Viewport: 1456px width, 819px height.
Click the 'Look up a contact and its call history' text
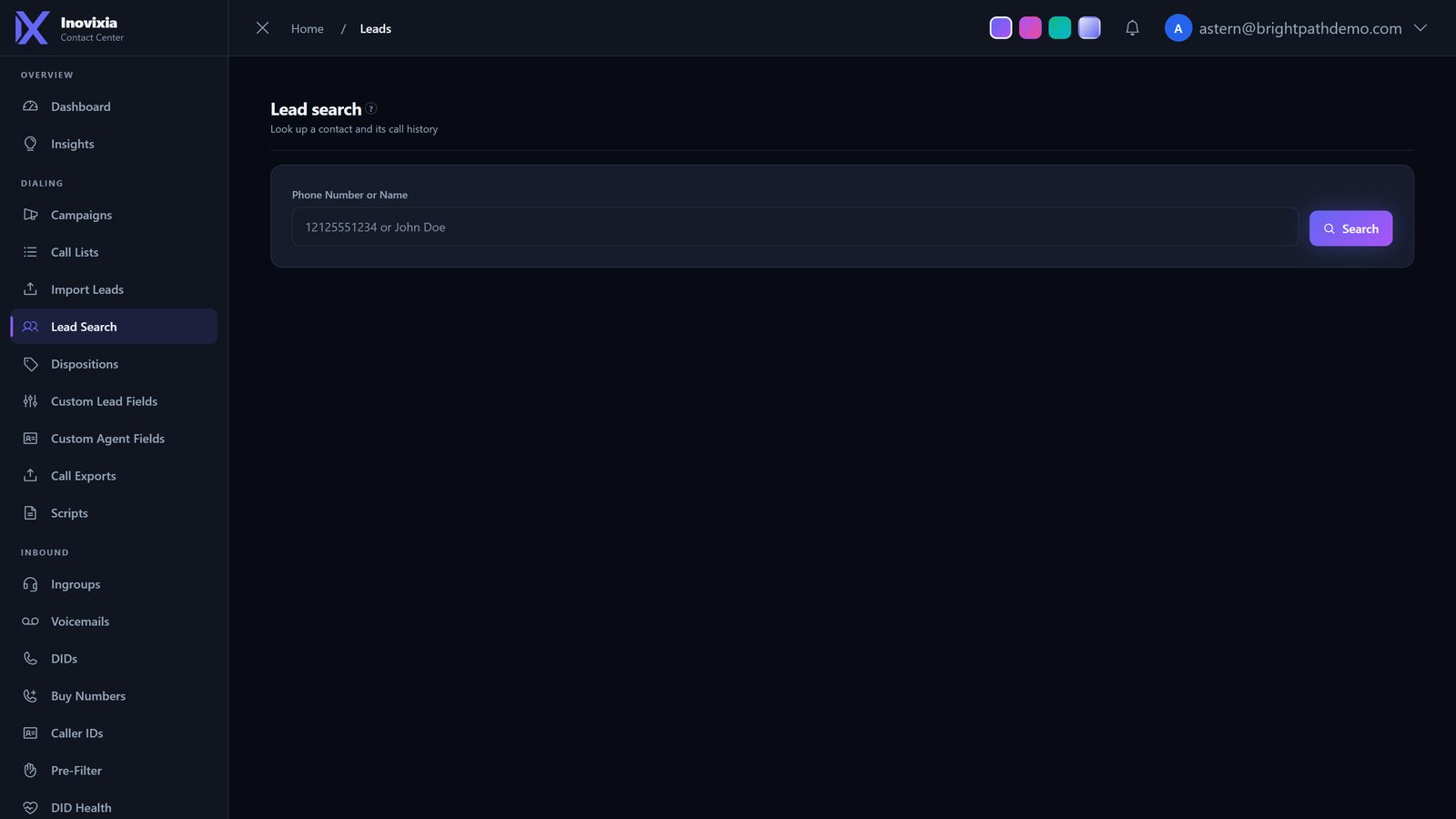tap(354, 129)
